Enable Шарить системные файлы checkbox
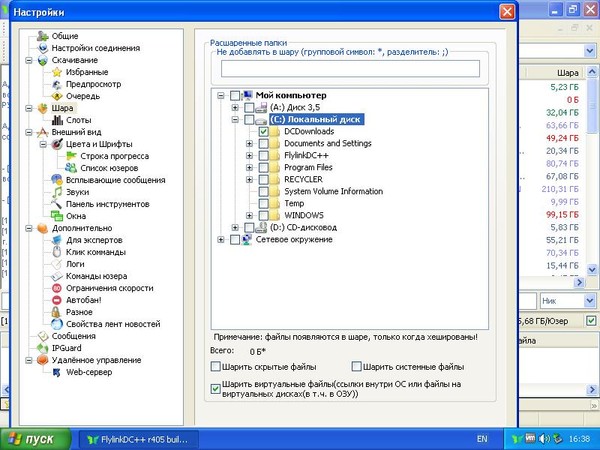The height and width of the screenshot is (450, 600). (x=356, y=367)
